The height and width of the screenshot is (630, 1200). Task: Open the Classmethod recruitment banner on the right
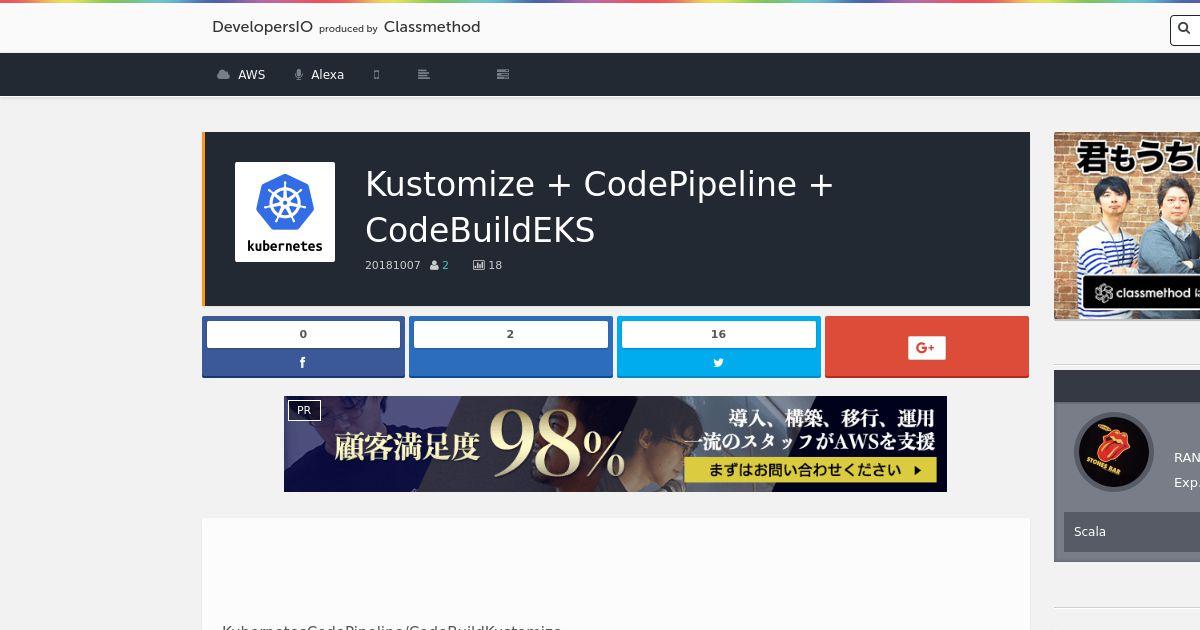tap(1127, 226)
